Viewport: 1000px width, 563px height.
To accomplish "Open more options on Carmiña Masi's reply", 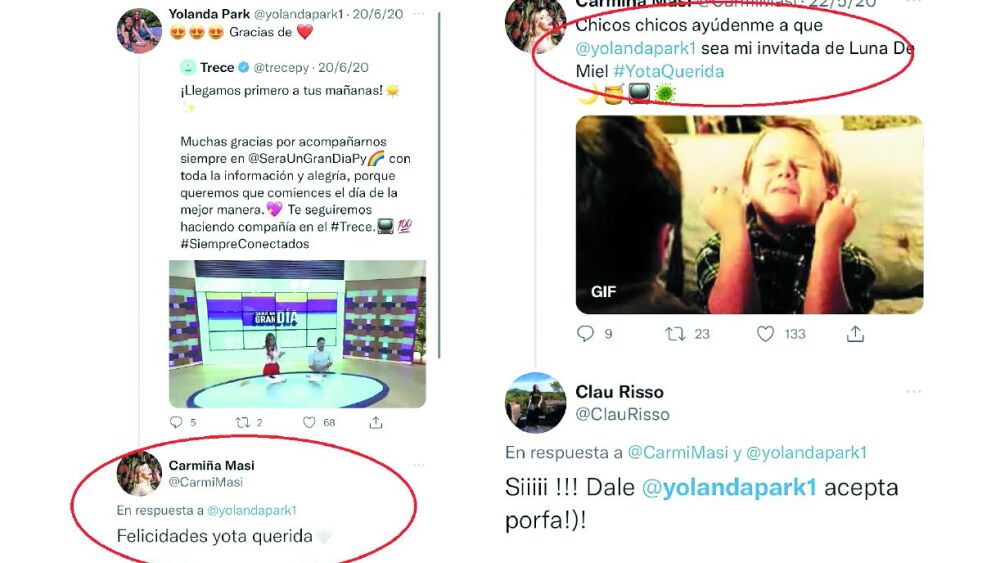I will [x=418, y=465].
